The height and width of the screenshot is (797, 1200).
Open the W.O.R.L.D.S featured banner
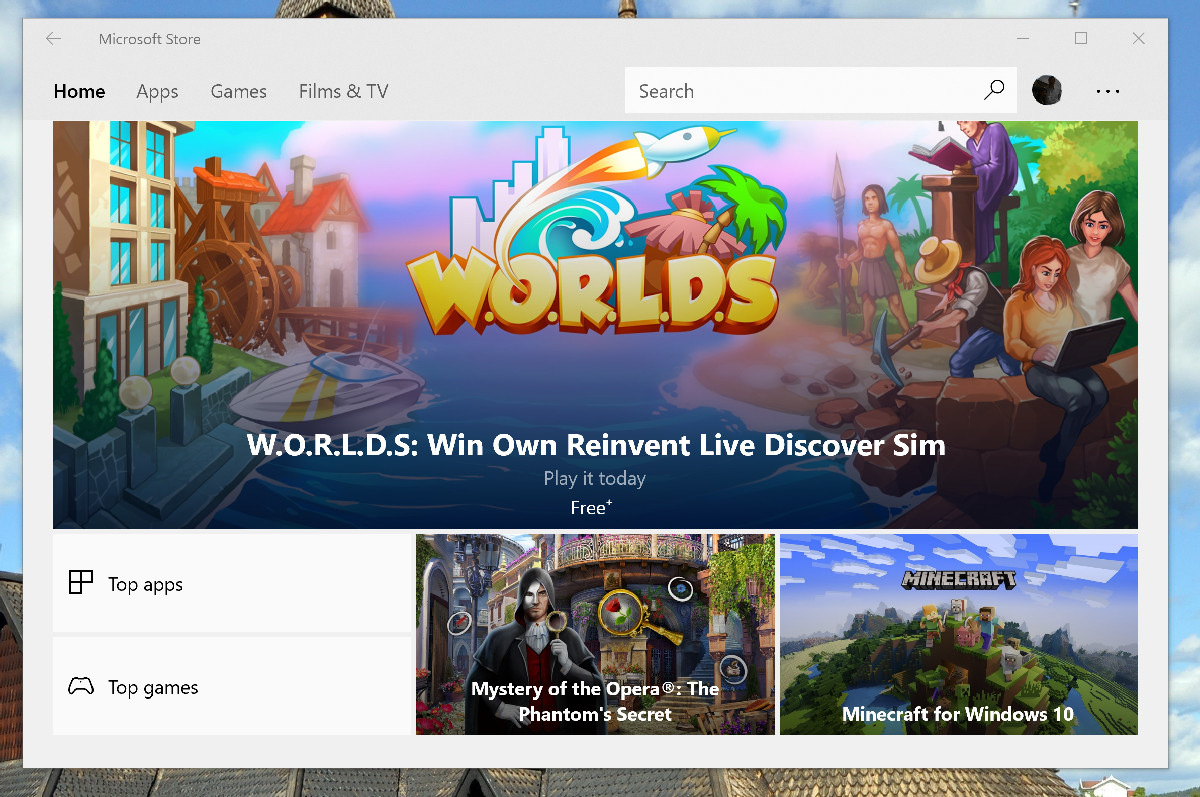pos(595,325)
